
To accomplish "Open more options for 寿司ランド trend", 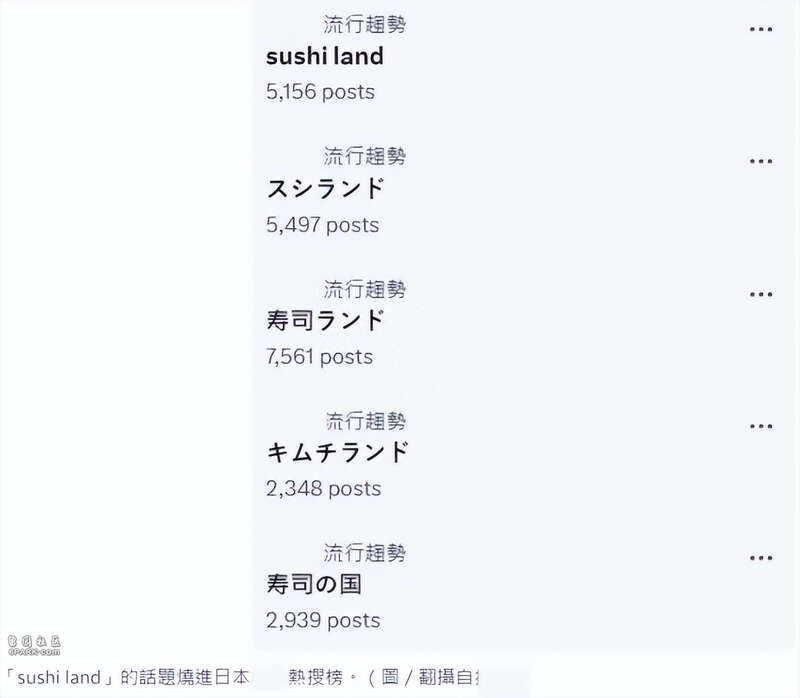I will pyautogui.click(x=761, y=294).
